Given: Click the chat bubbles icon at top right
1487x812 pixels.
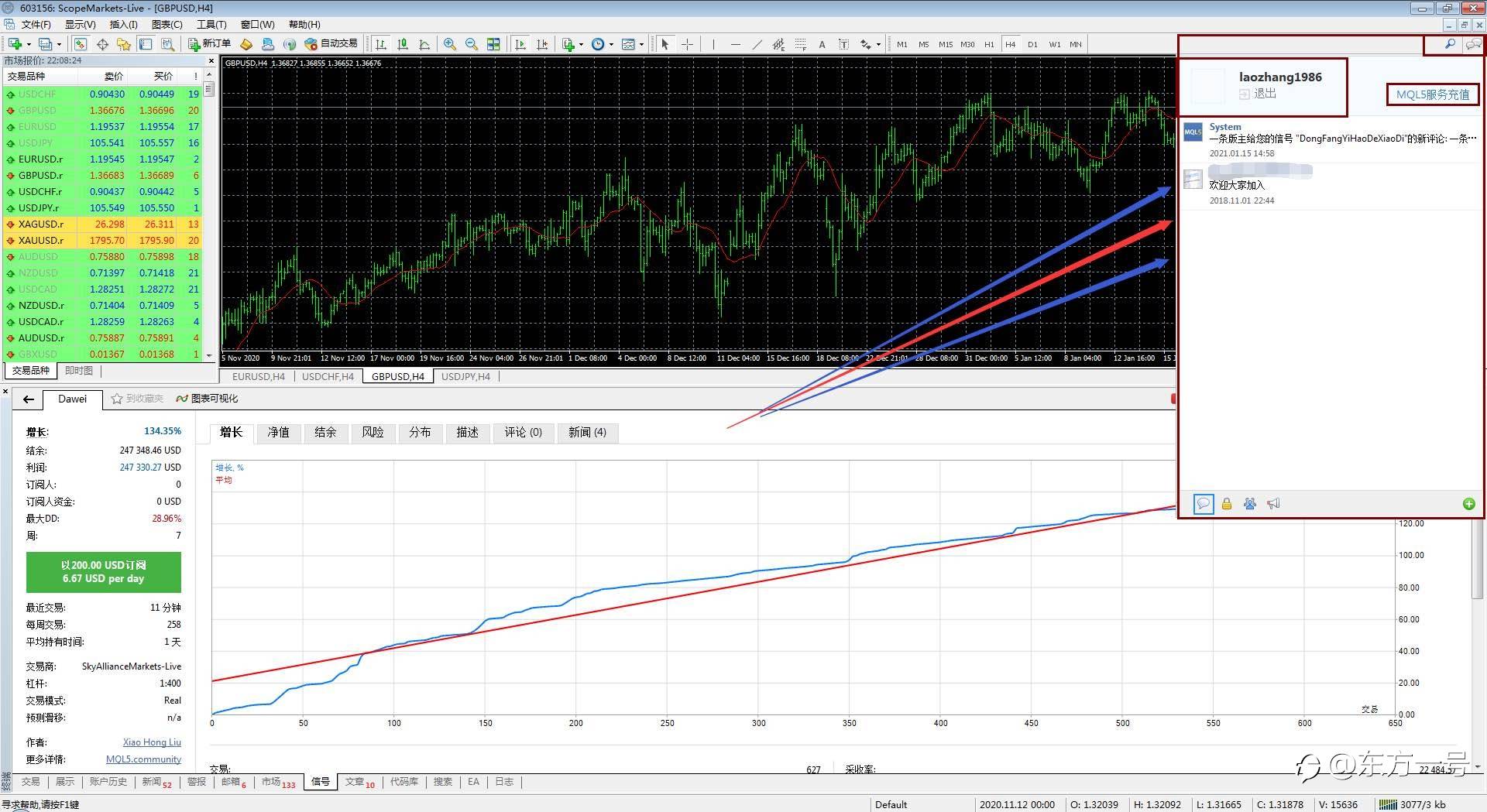Looking at the screenshot, I should pos(1473,44).
